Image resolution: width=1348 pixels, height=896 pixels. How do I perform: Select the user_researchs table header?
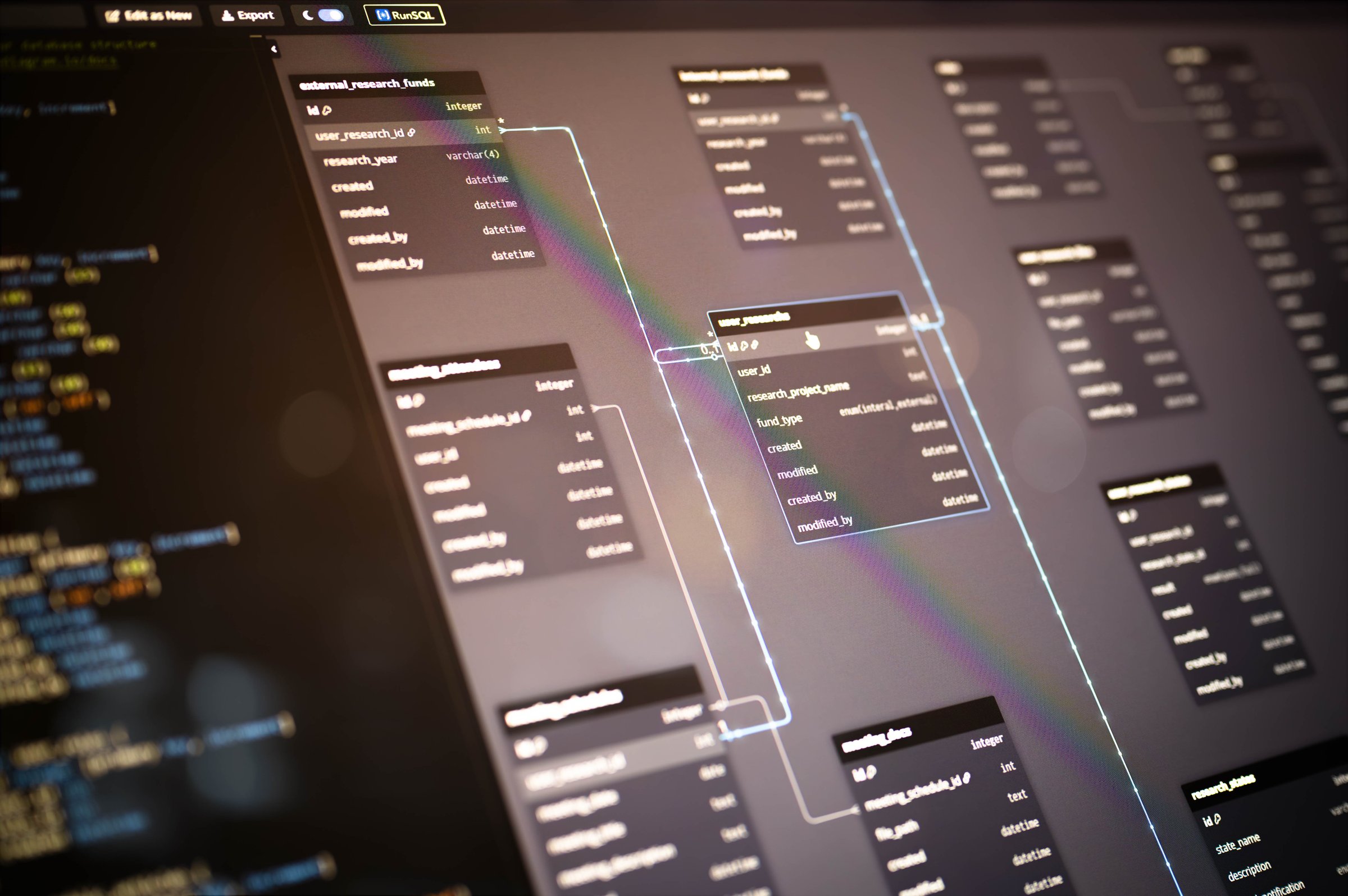point(755,320)
